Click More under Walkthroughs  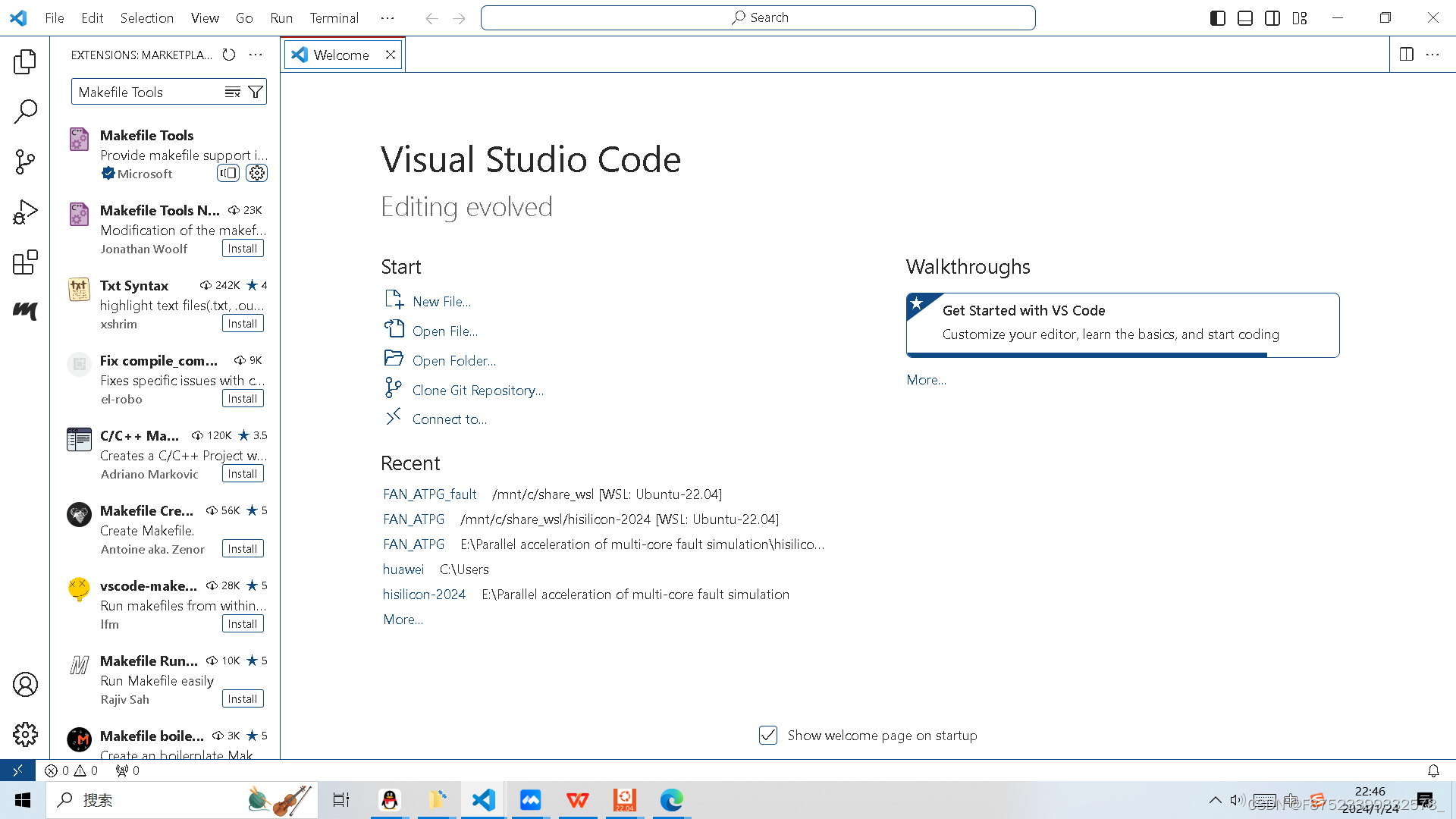click(x=926, y=379)
